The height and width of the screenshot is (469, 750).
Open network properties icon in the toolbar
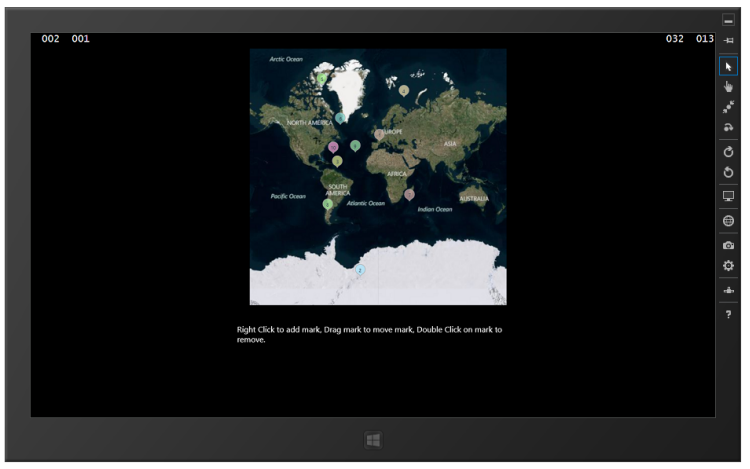pos(728,290)
